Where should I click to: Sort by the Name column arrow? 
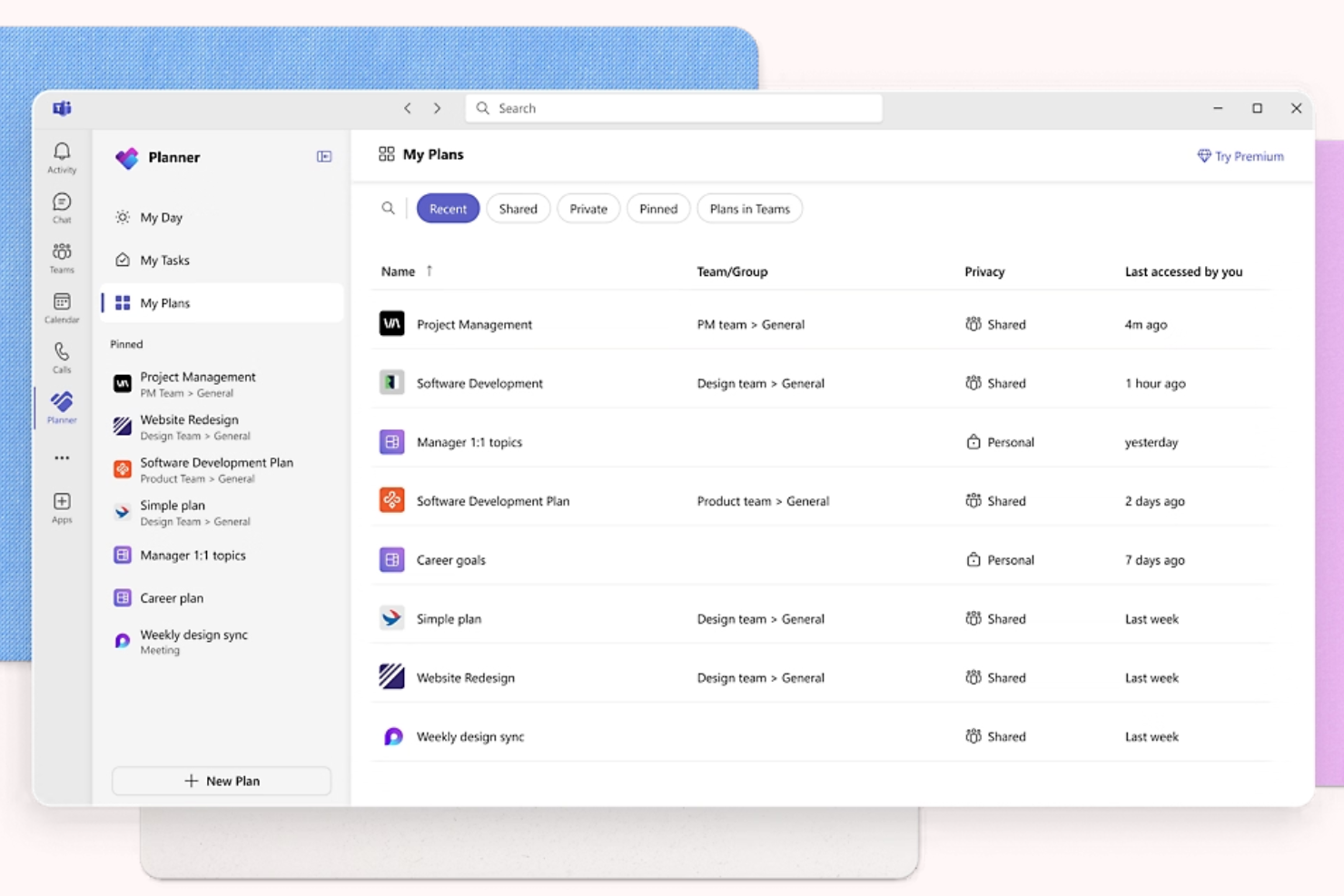click(430, 271)
